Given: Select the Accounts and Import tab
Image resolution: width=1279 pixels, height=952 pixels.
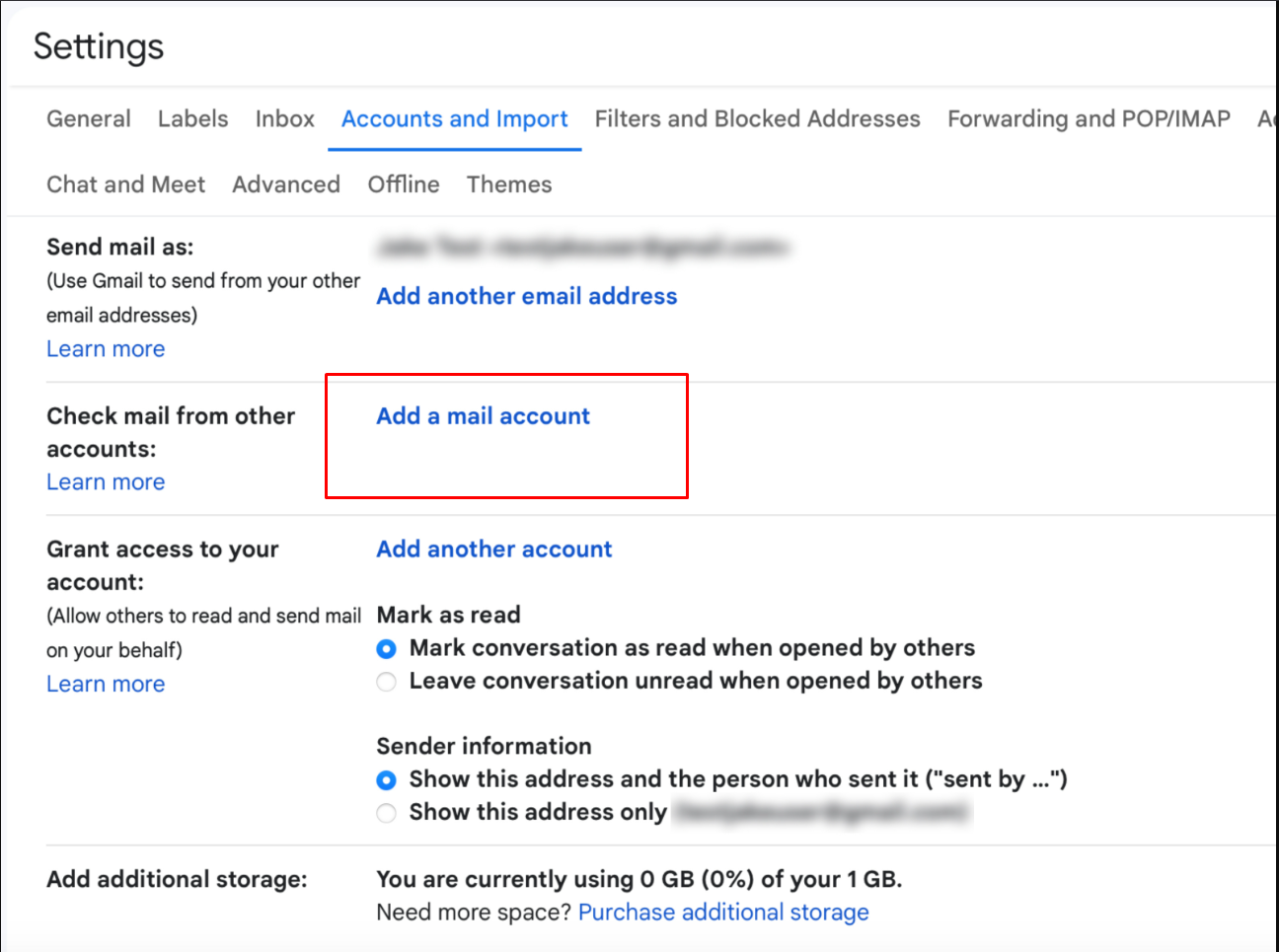Looking at the screenshot, I should 454,118.
